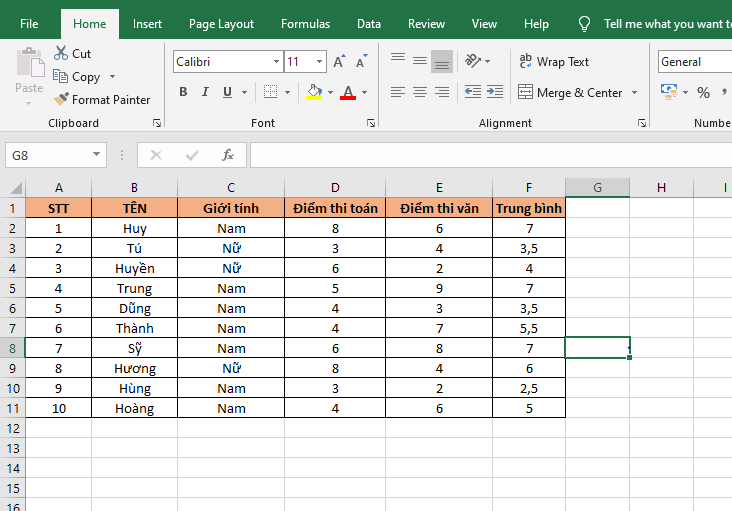Open the font name Calibri dropdown
The height and width of the screenshot is (511, 732).
point(276,62)
